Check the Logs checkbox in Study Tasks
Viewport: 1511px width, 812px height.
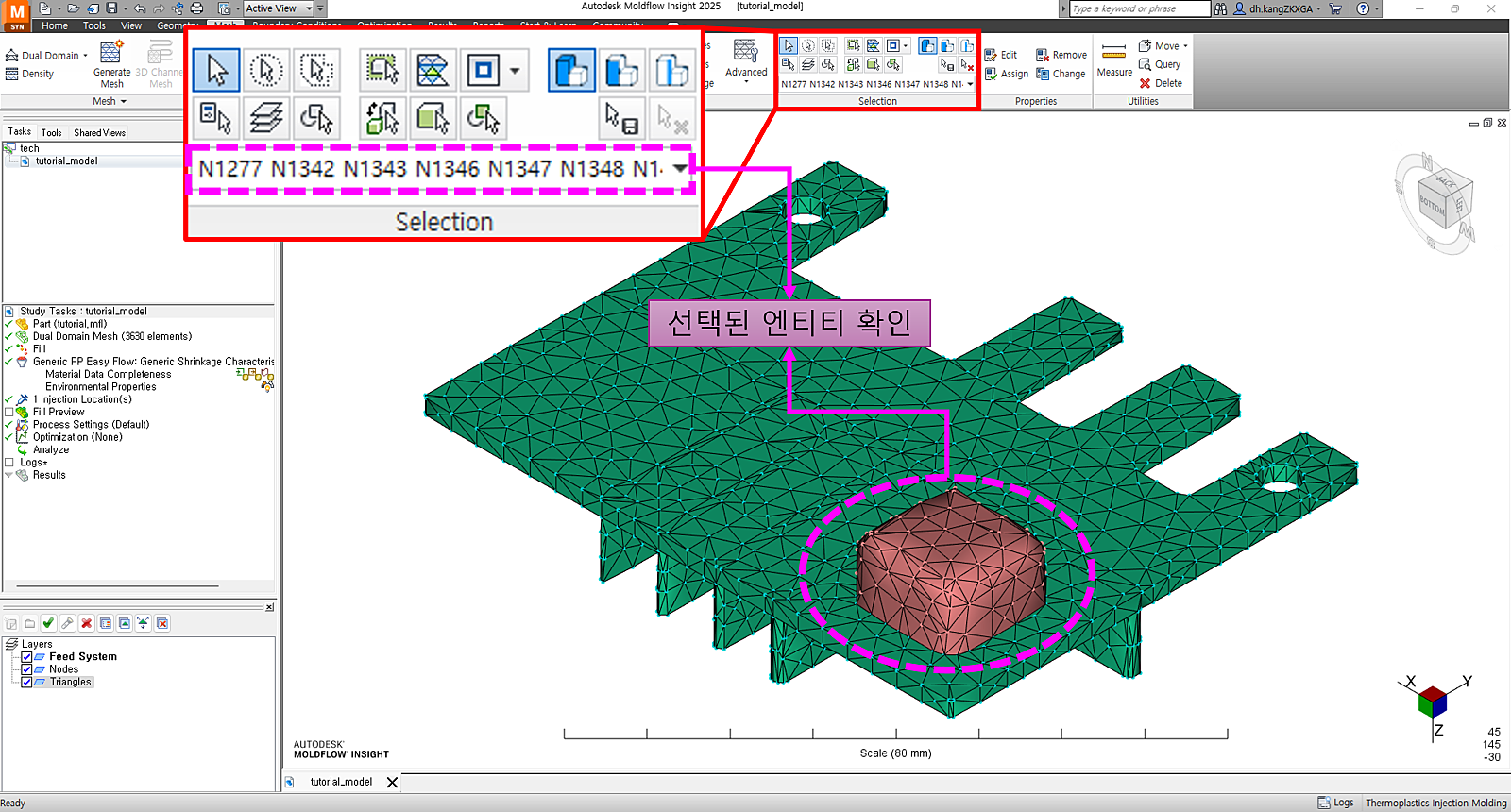click(x=9, y=463)
